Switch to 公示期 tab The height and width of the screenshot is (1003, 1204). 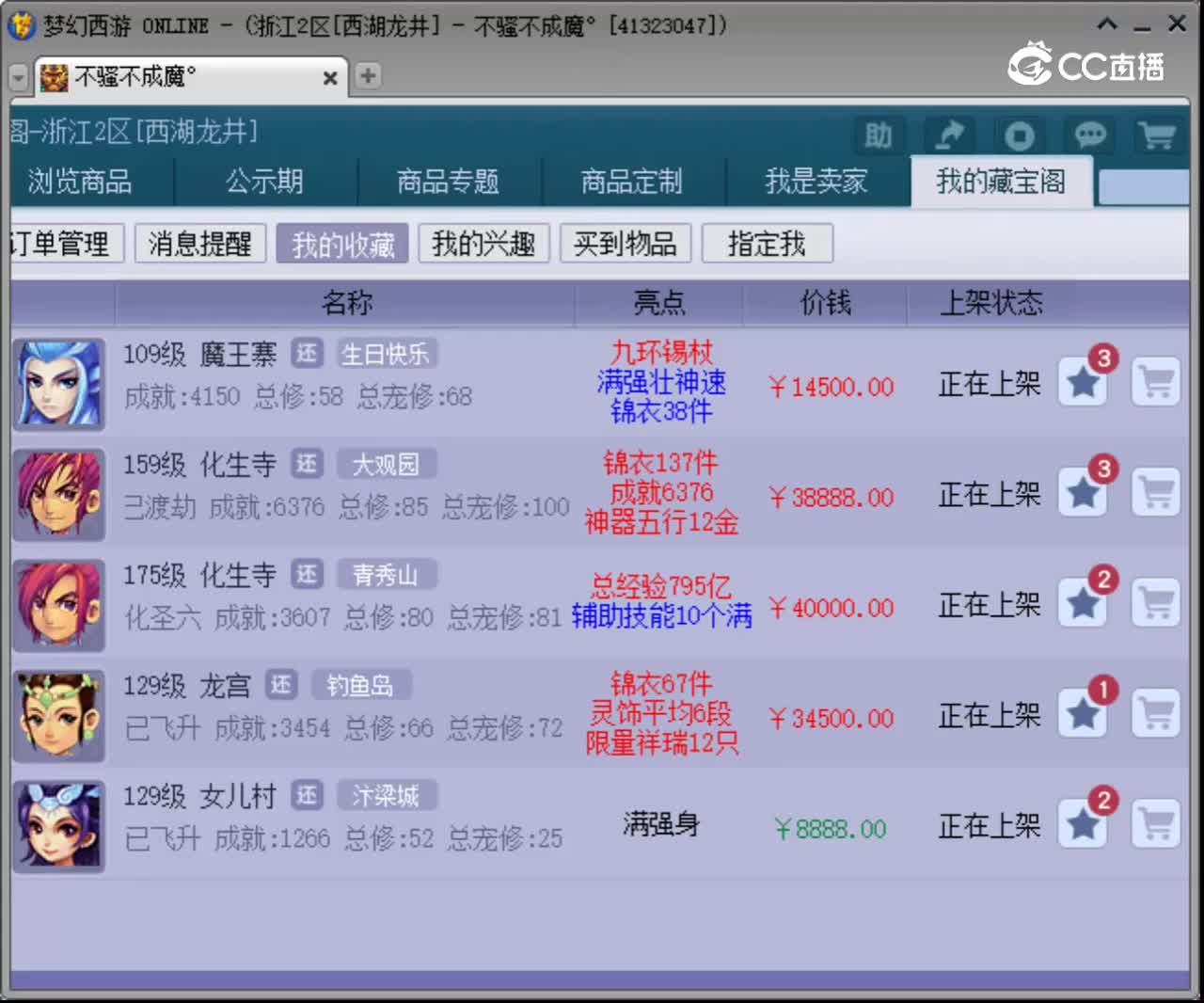coord(264,182)
